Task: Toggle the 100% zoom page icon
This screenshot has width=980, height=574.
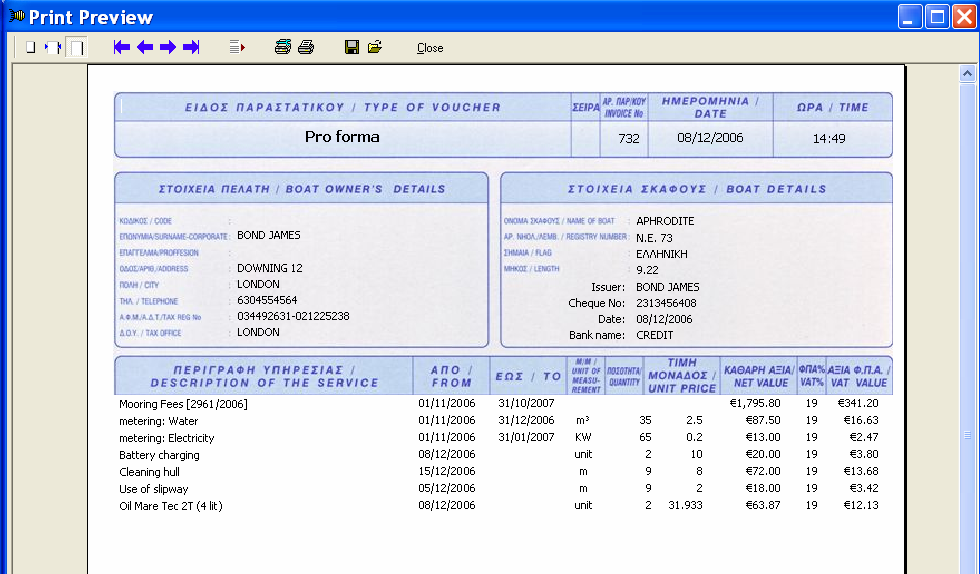Action: click(x=77, y=48)
